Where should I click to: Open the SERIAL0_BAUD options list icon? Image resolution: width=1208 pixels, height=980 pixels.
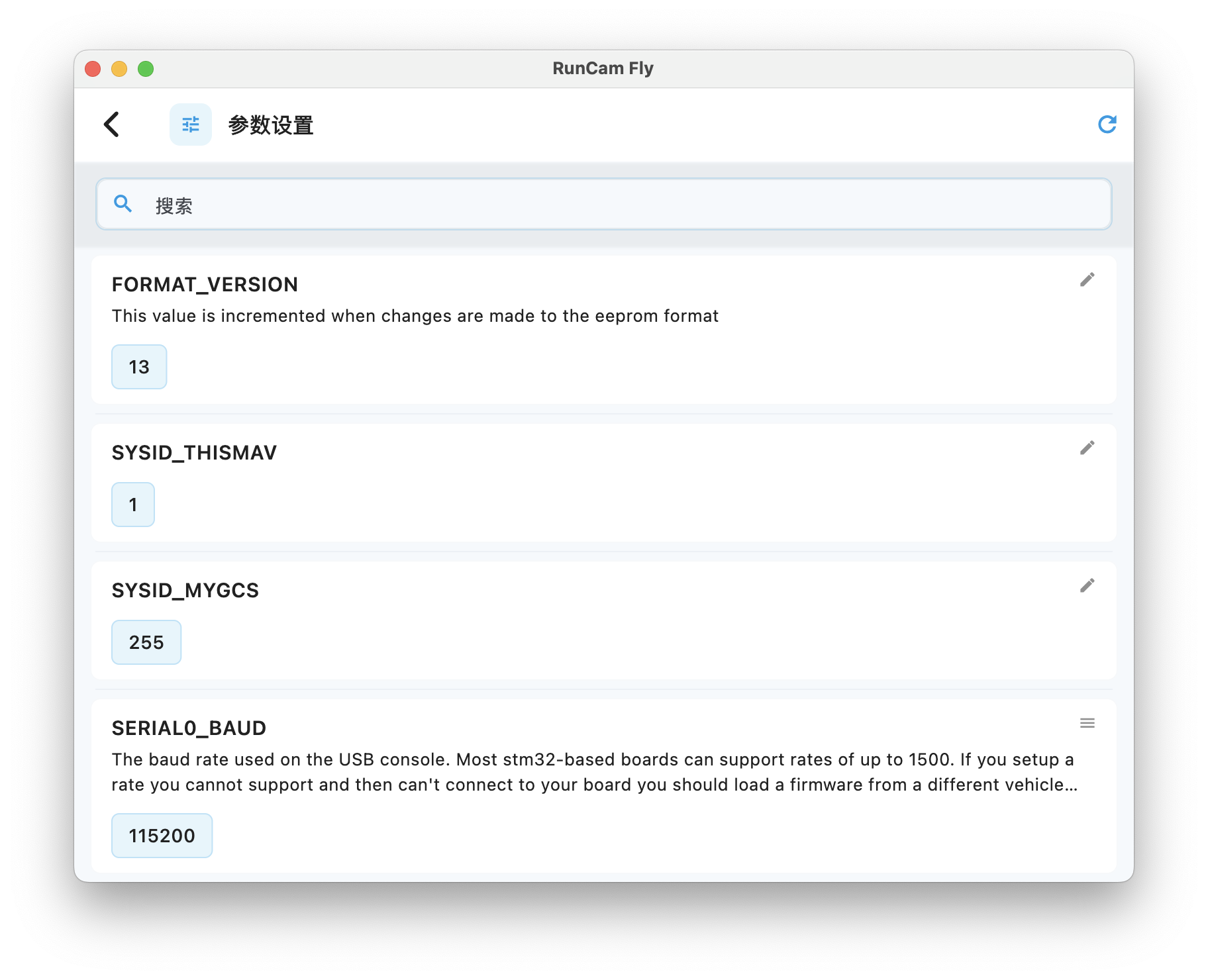1087,723
